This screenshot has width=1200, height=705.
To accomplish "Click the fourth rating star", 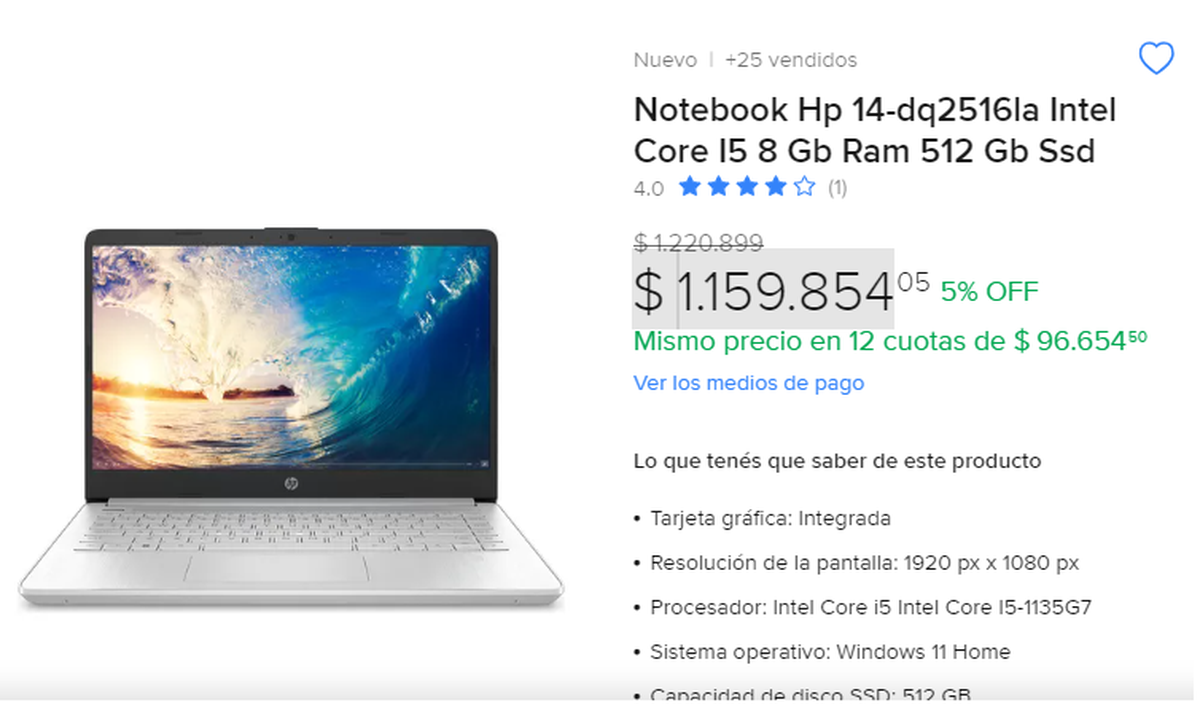I will click(776, 187).
